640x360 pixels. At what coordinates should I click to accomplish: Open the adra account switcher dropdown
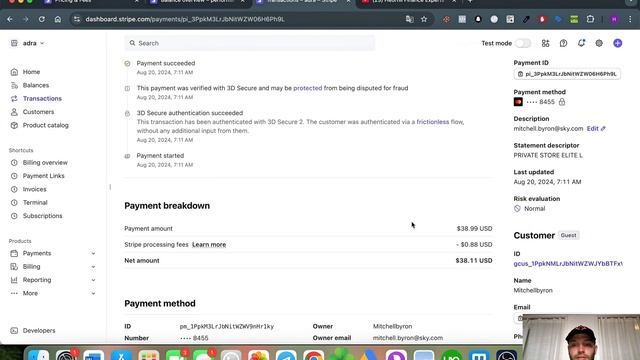click(28, 43)
